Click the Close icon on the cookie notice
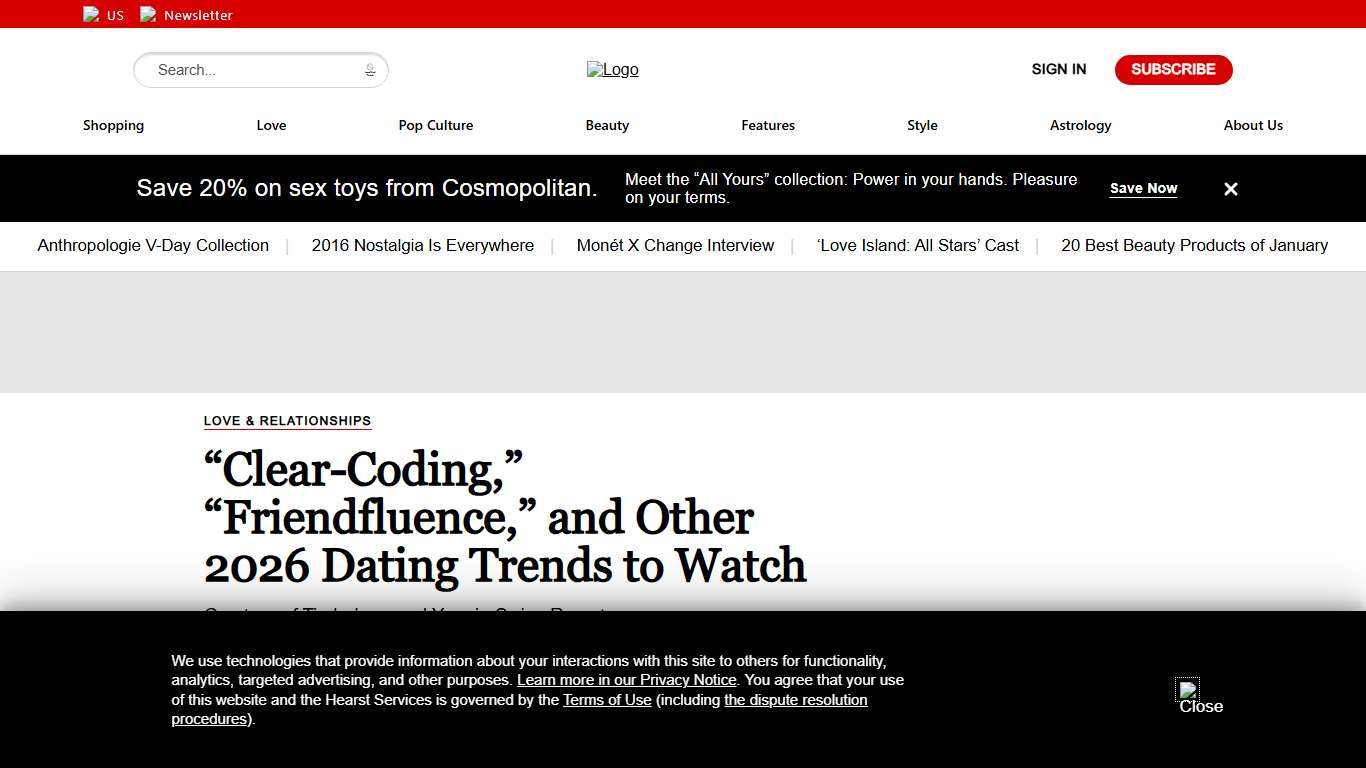This screenshot has height=768, width=1366. click(x=1188, y=691)
